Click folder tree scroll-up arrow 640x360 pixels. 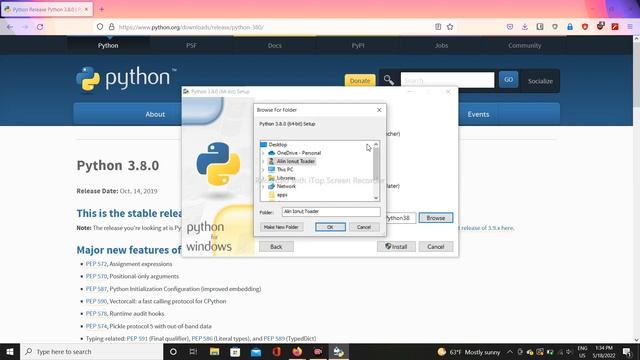[376, 144]
